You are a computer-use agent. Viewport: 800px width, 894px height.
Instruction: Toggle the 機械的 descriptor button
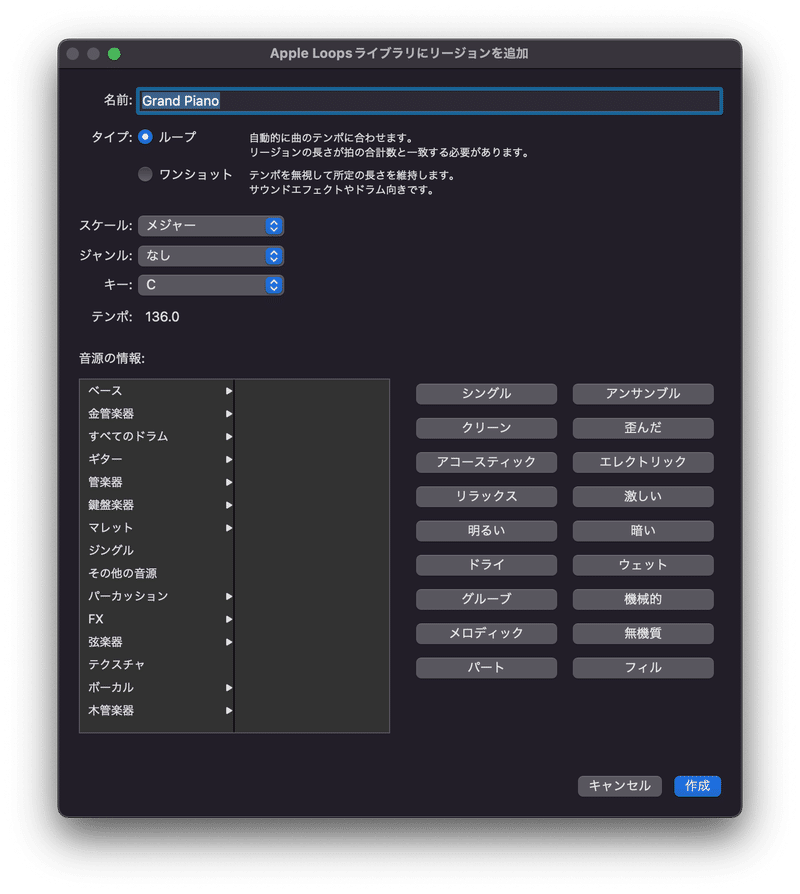643,599
